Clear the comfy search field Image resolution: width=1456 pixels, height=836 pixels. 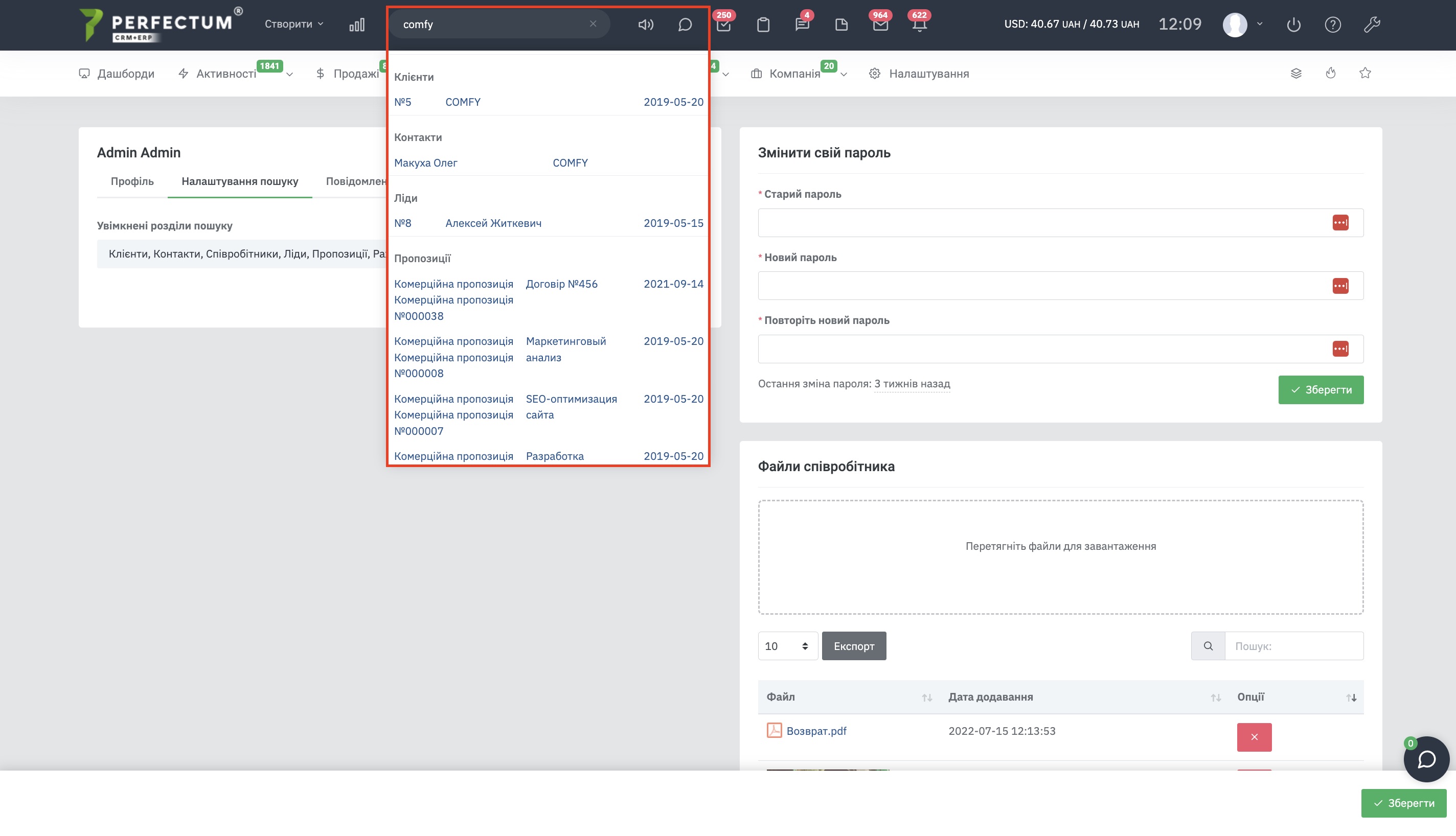pyautogui.click(x=593, y=24)
